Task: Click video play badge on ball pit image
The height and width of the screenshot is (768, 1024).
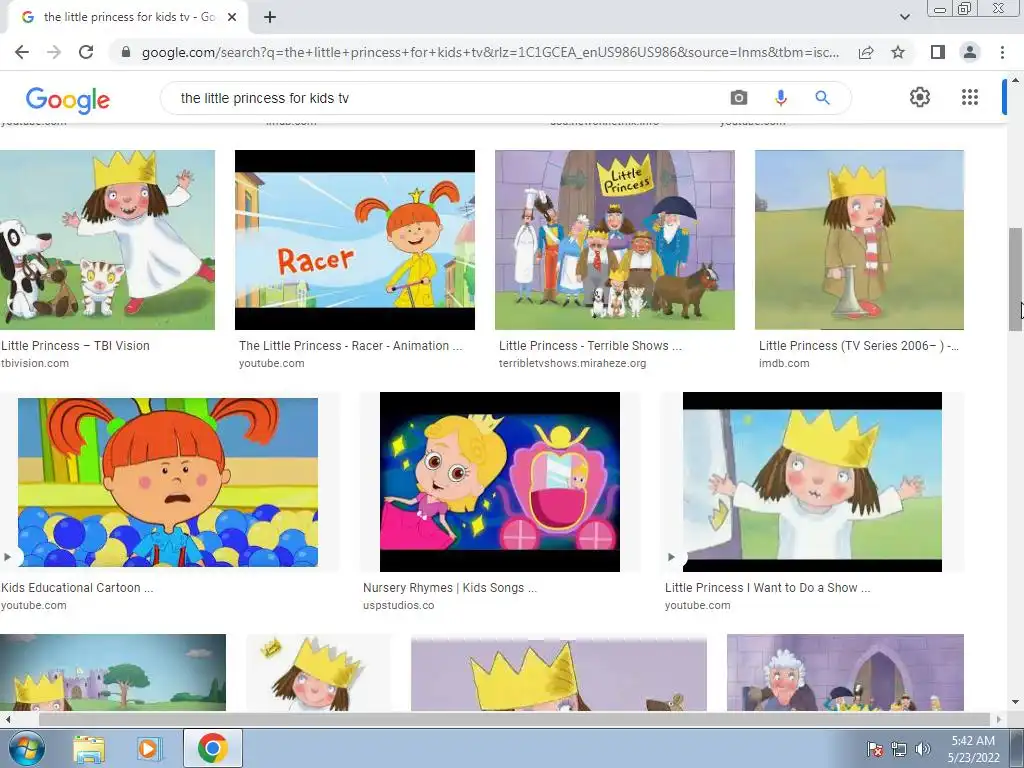Action: point(8,557)
